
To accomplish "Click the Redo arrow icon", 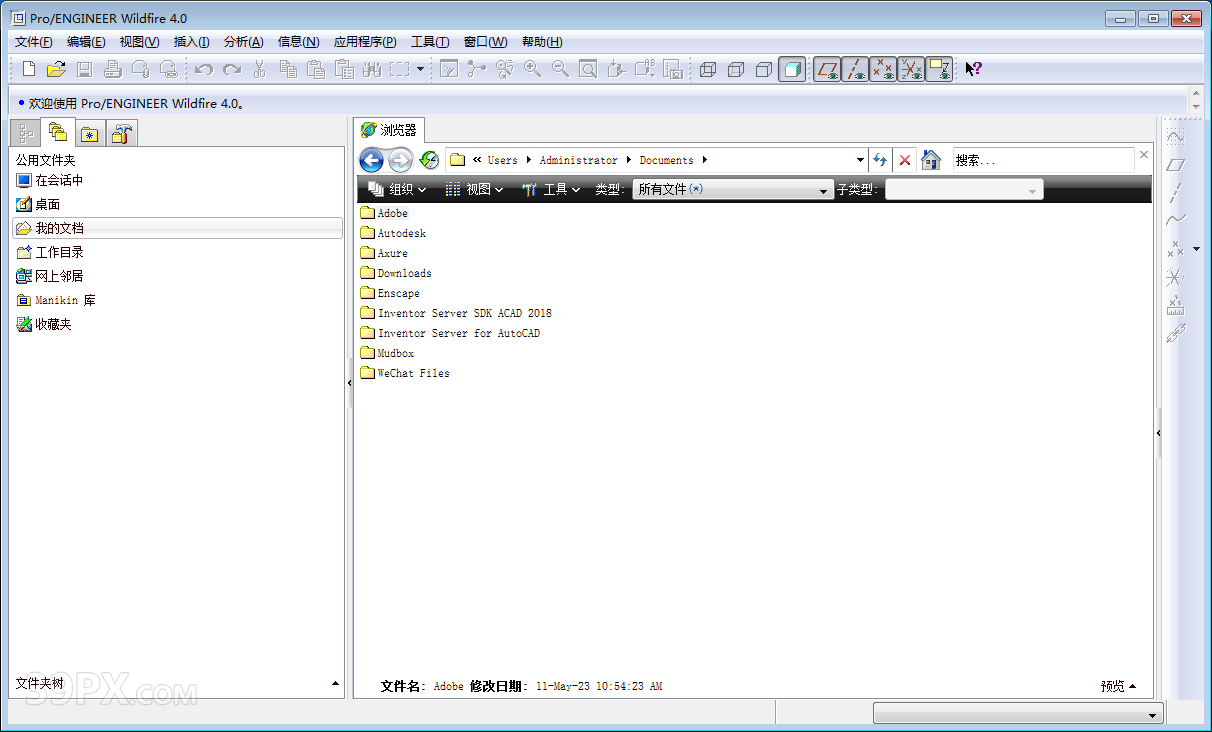I will 232,69.
